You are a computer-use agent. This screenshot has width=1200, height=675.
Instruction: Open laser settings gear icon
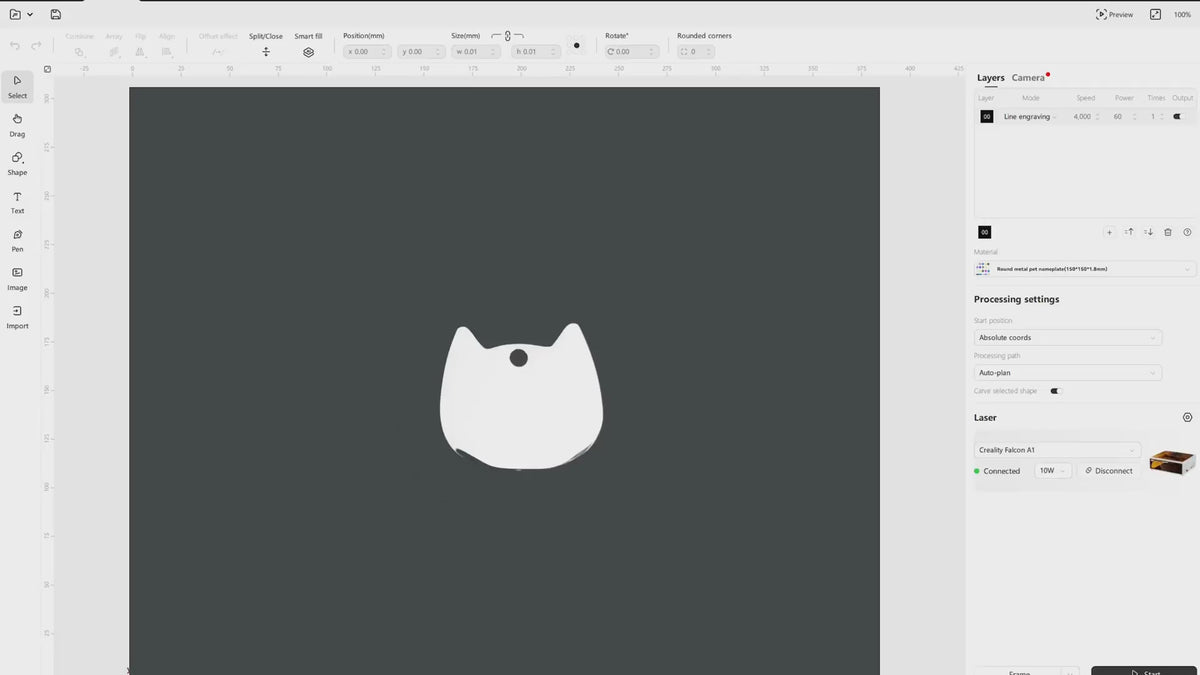coord(1187,418)
